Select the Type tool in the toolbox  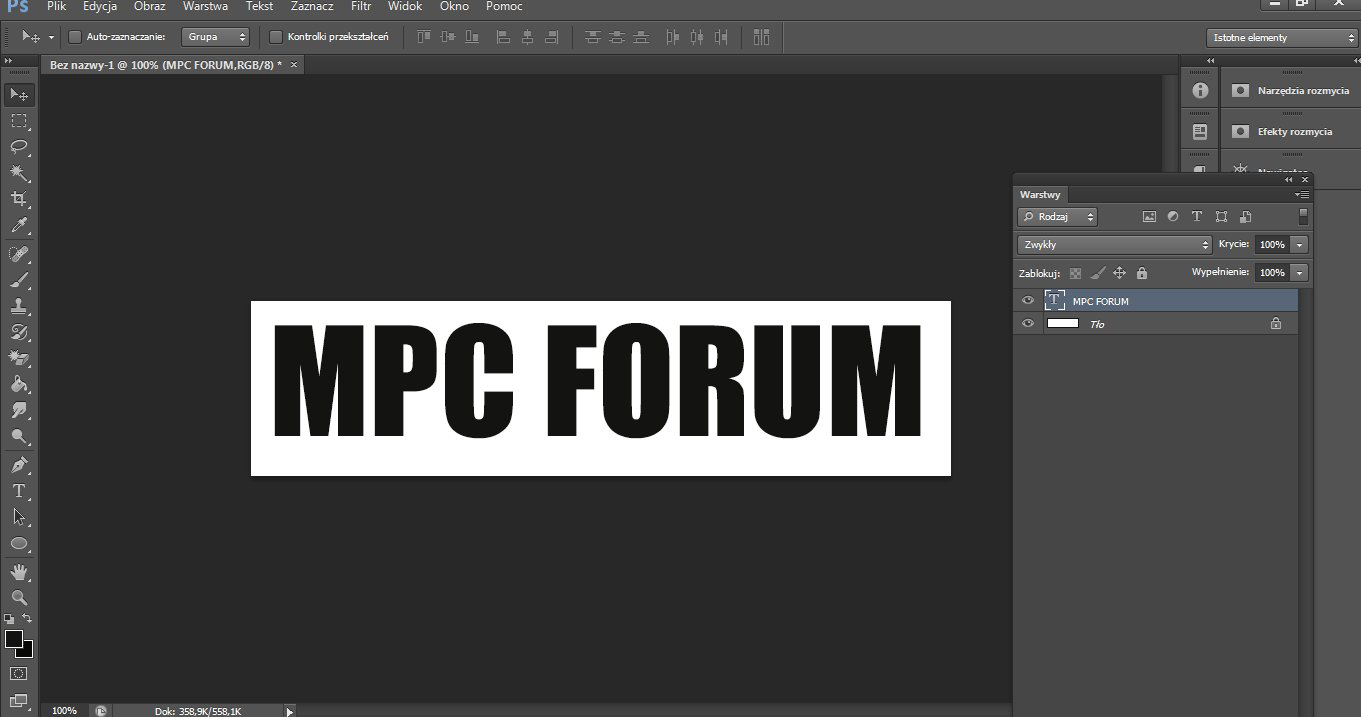[19, 491]
